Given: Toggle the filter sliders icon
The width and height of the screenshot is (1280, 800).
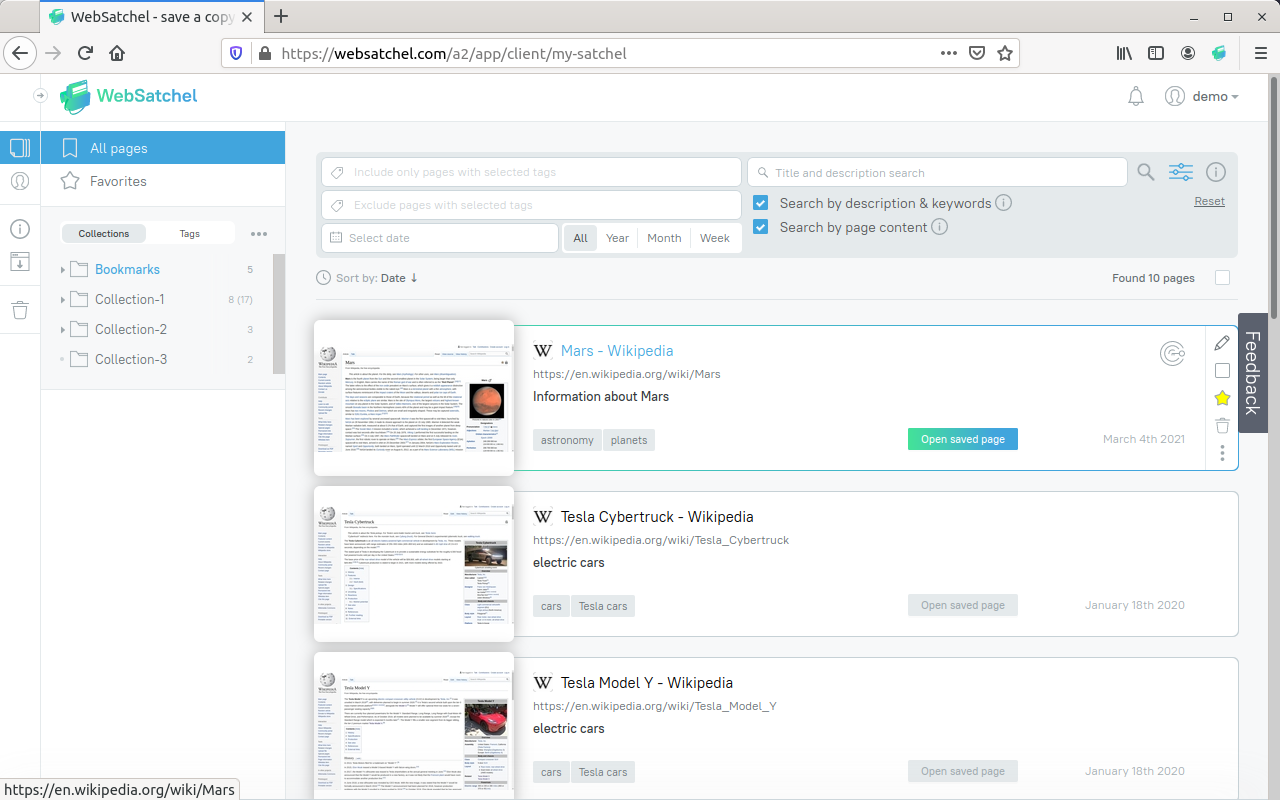Looking at the screenshot, I should coord(1181,172).
